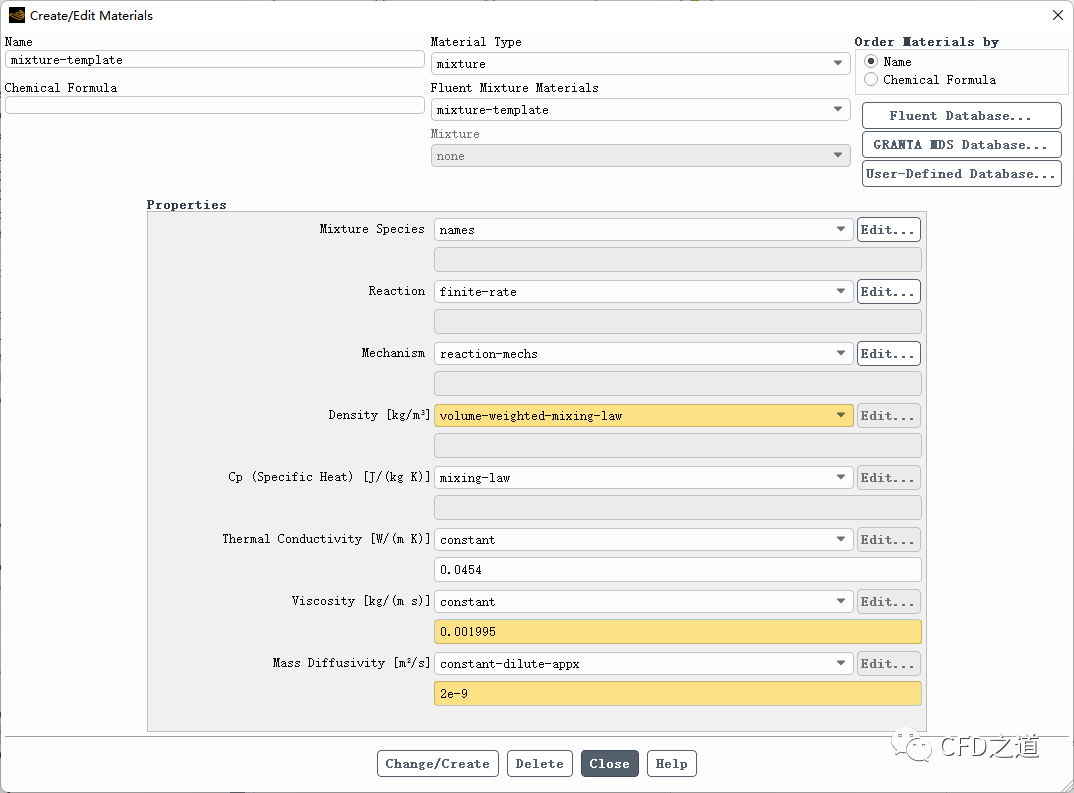The width and height of the screenshot is (1074, 793).
Task: Click the Thermal Conductivity value field
Action: coord(677,570)
